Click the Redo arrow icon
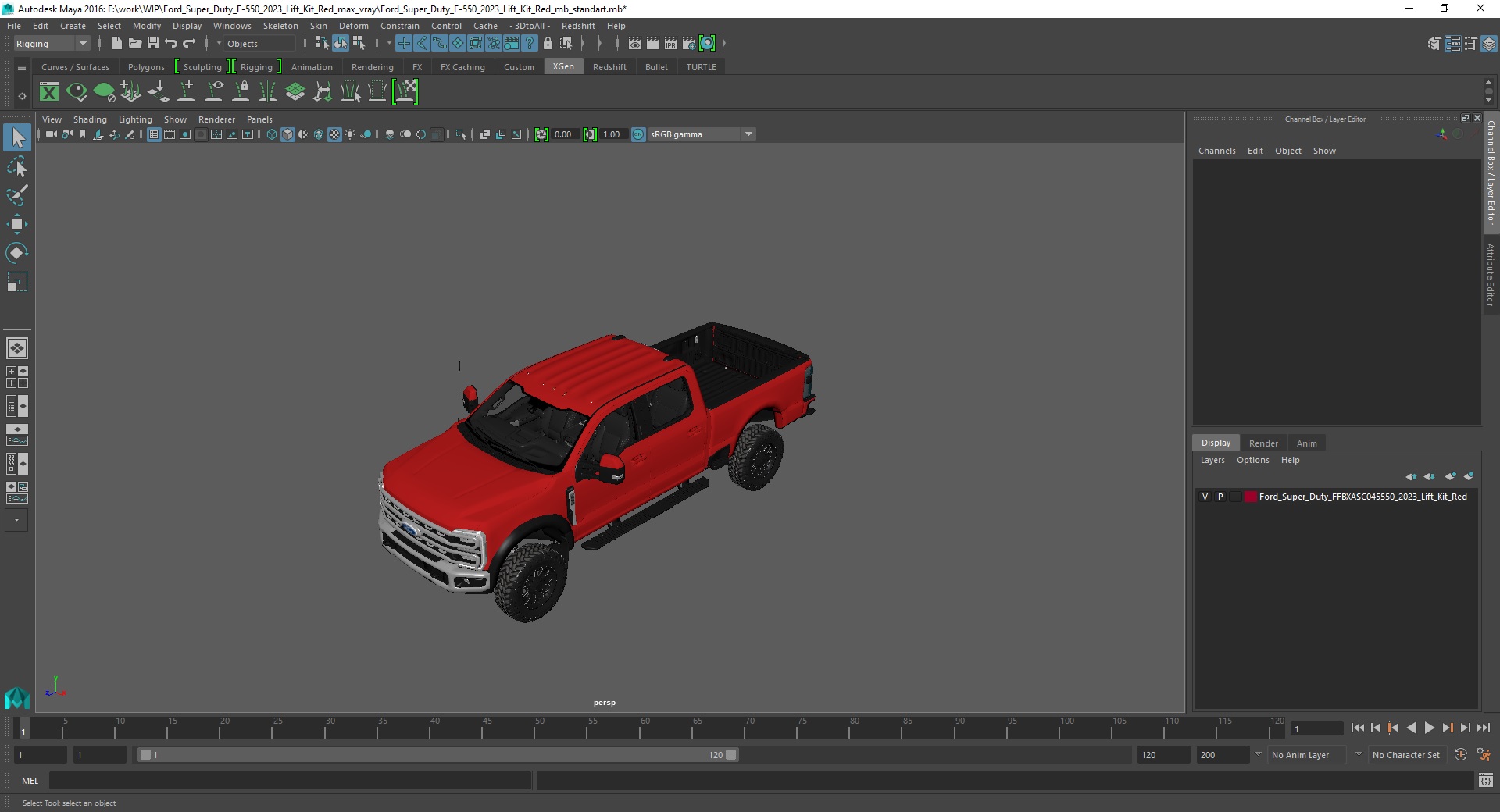 point(189,44)
